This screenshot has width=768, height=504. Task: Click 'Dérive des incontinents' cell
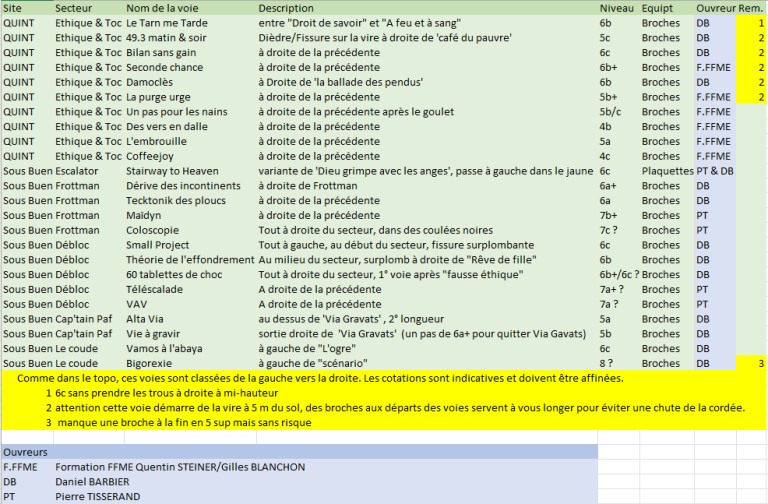(191, 186)
